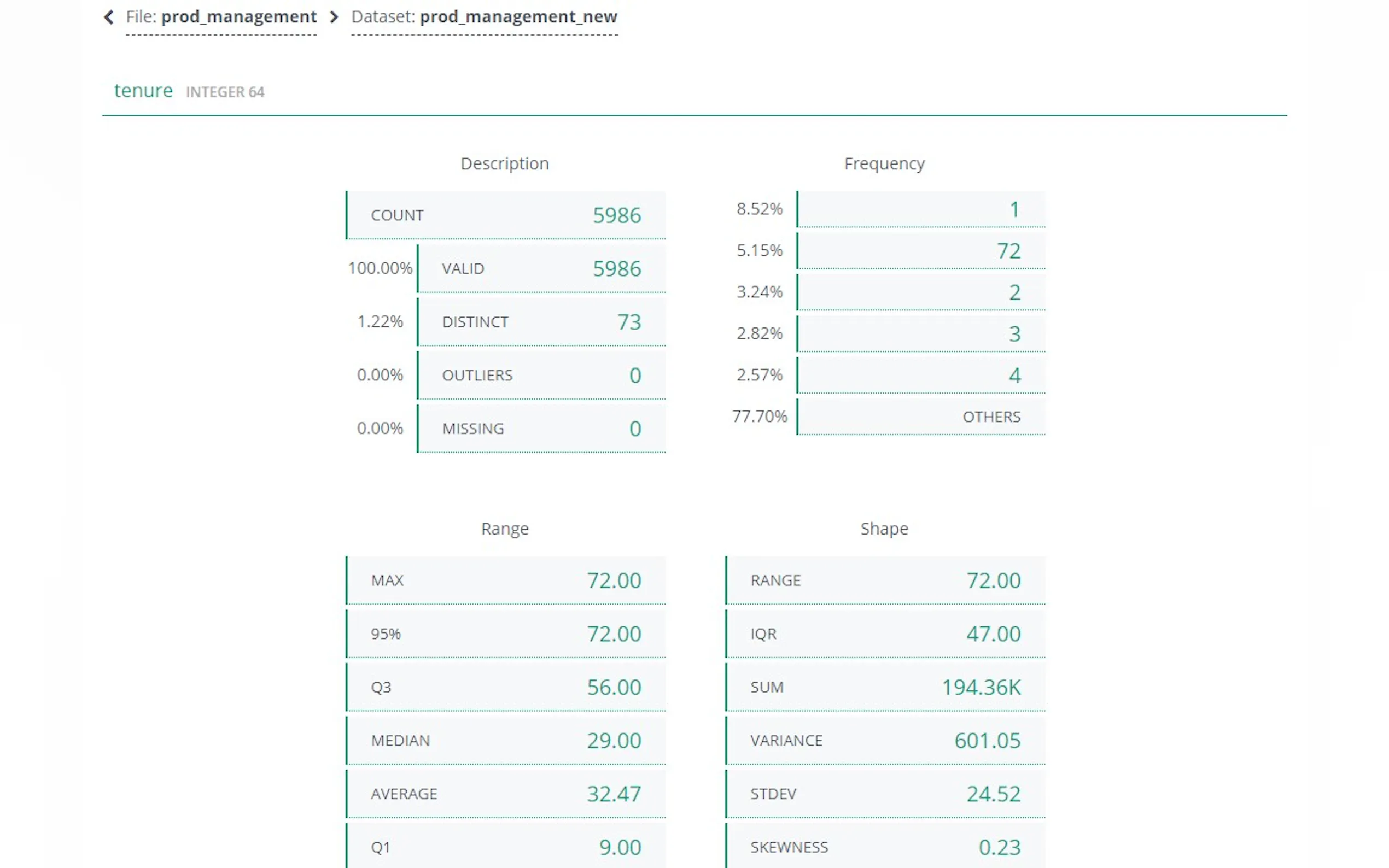The image size is (1389, 868).
Task: Click the frequency row for value 72
Action: (x=920, y=251)
